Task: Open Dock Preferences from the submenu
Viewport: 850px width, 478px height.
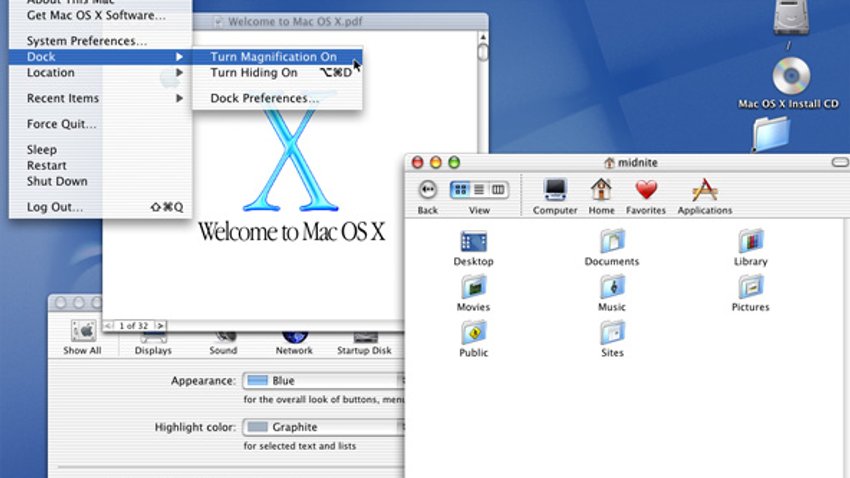Action: point(277,98)
